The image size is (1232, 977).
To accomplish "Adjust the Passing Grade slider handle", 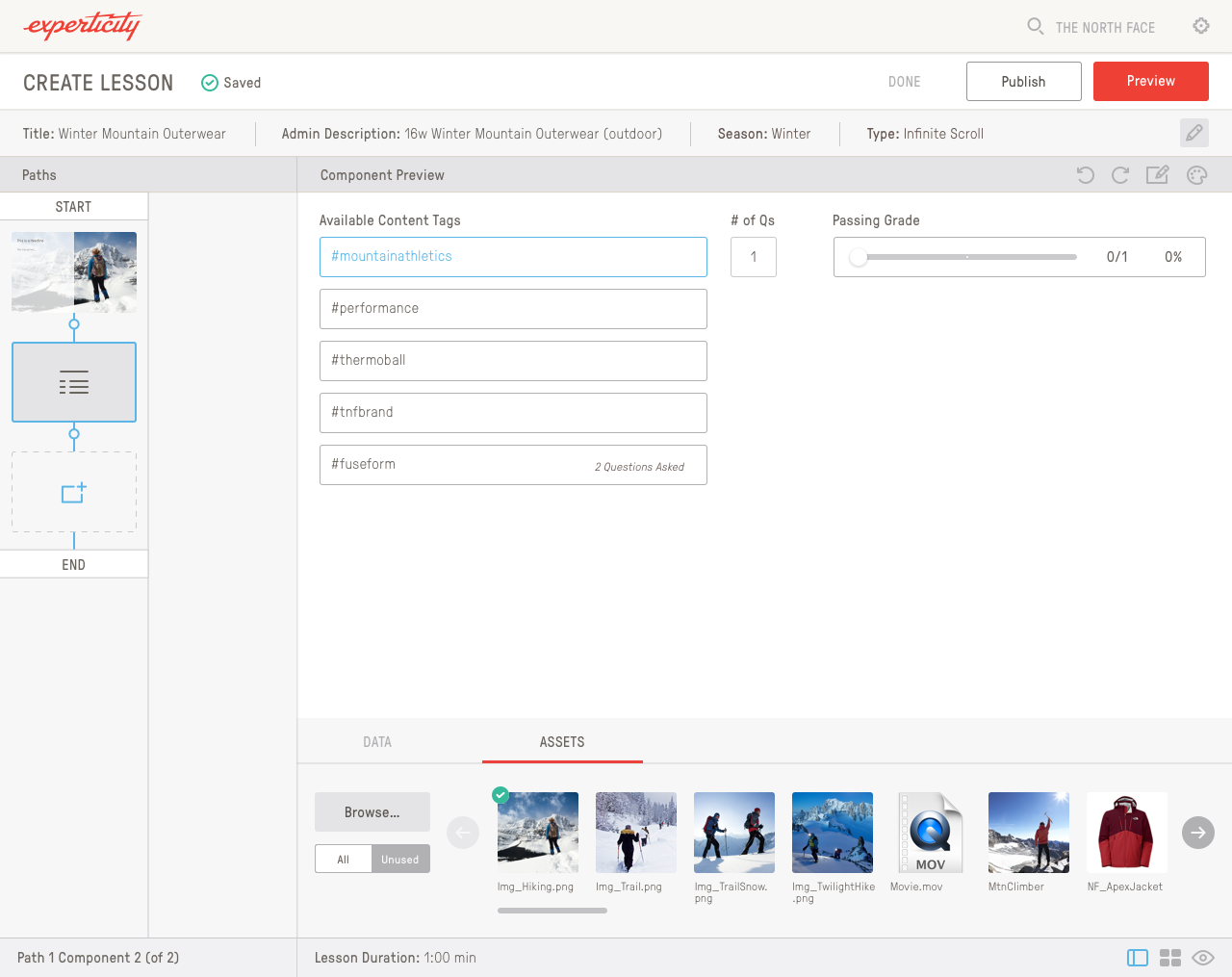I will coord(859,257).
